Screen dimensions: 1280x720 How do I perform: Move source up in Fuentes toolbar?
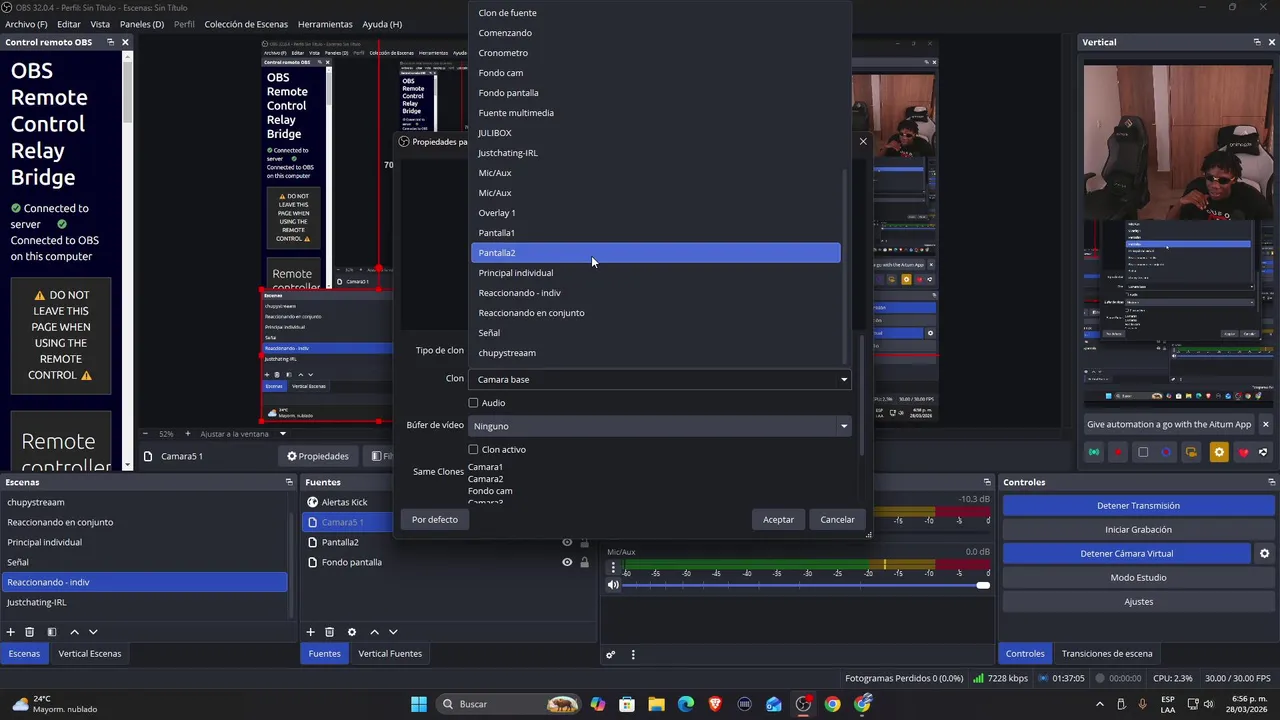pos(374,632)
